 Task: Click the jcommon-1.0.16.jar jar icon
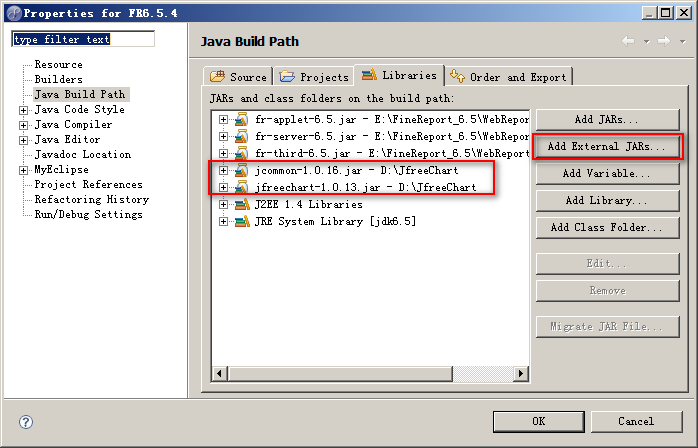pyautogui.click(x=241, y=171)
